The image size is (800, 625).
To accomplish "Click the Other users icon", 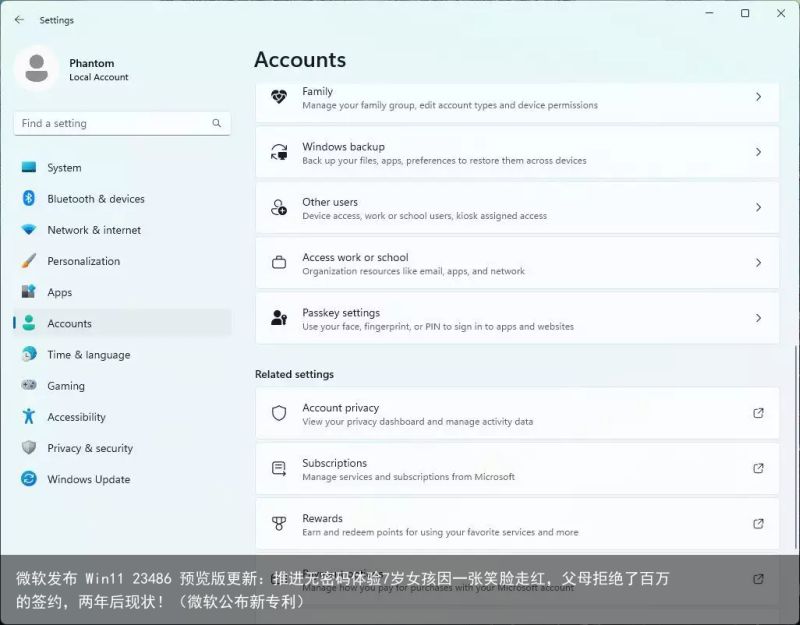I will (279, 207).
